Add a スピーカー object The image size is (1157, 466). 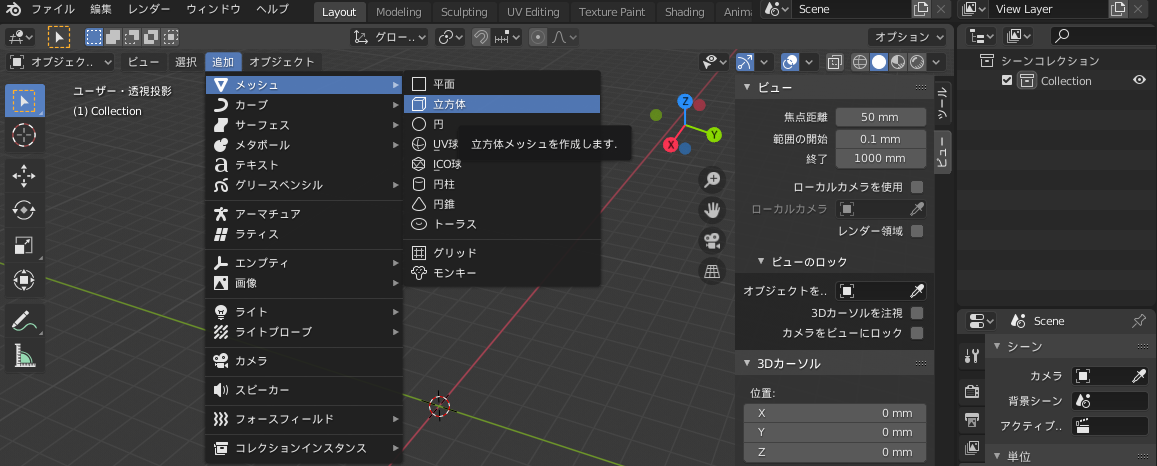click(x=304, y=390)
